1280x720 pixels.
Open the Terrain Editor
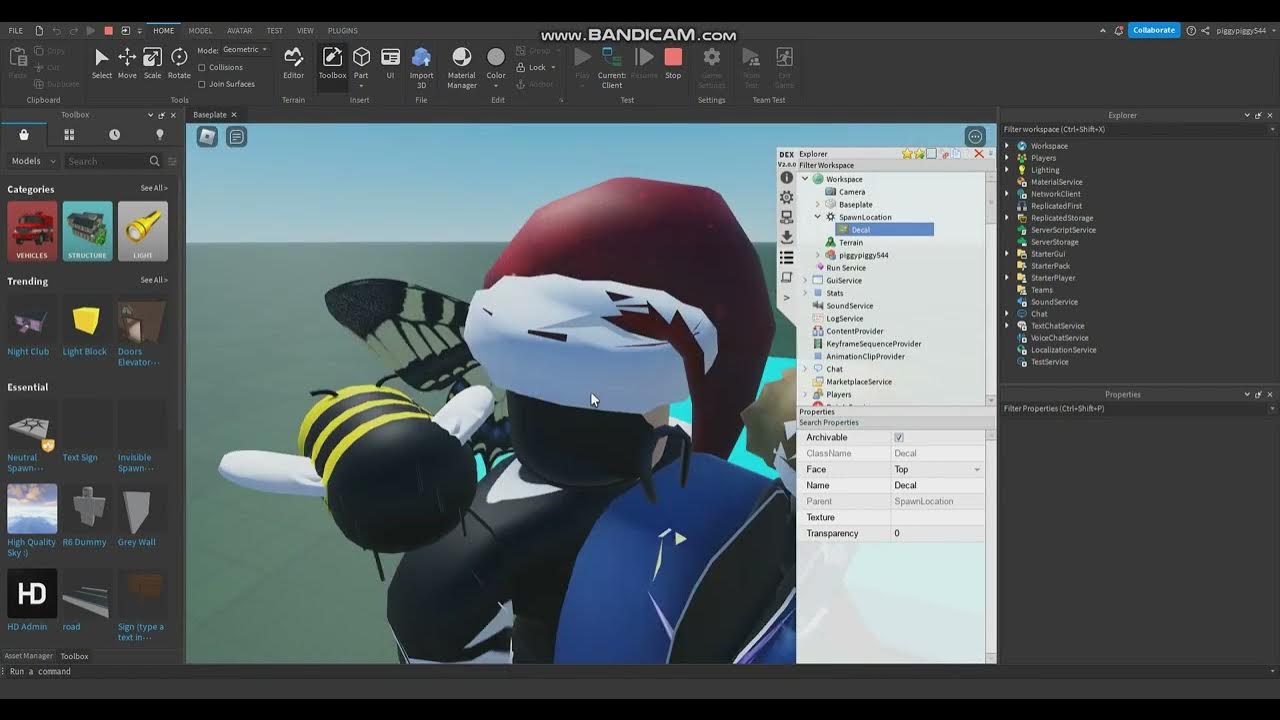(x=293, y=62)
